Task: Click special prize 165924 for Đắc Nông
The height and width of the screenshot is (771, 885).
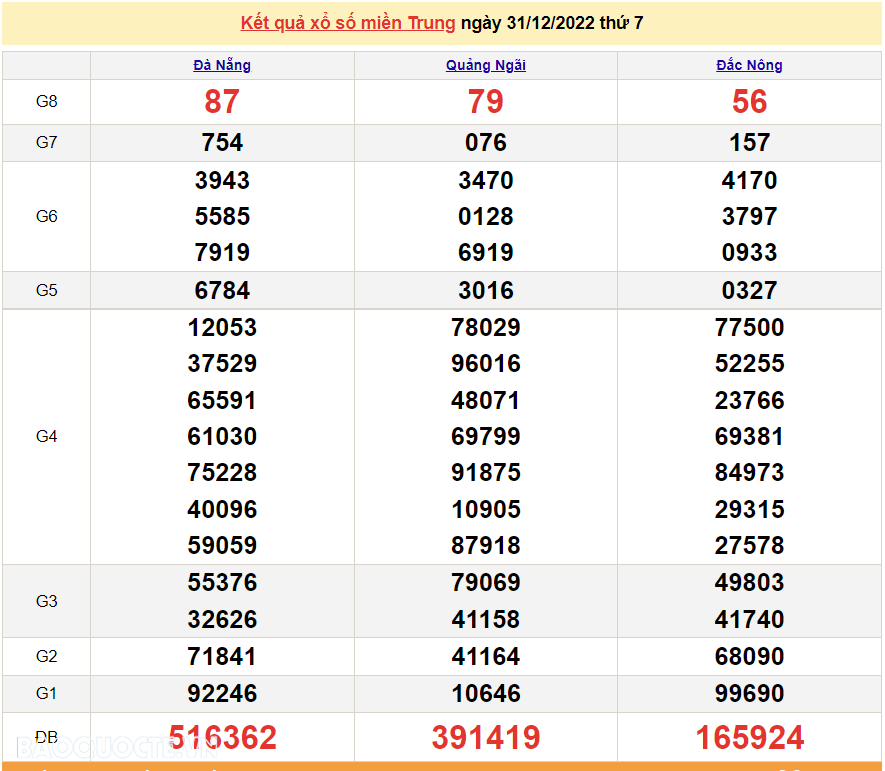Action: pyautogui.click(x=749, y=737)
